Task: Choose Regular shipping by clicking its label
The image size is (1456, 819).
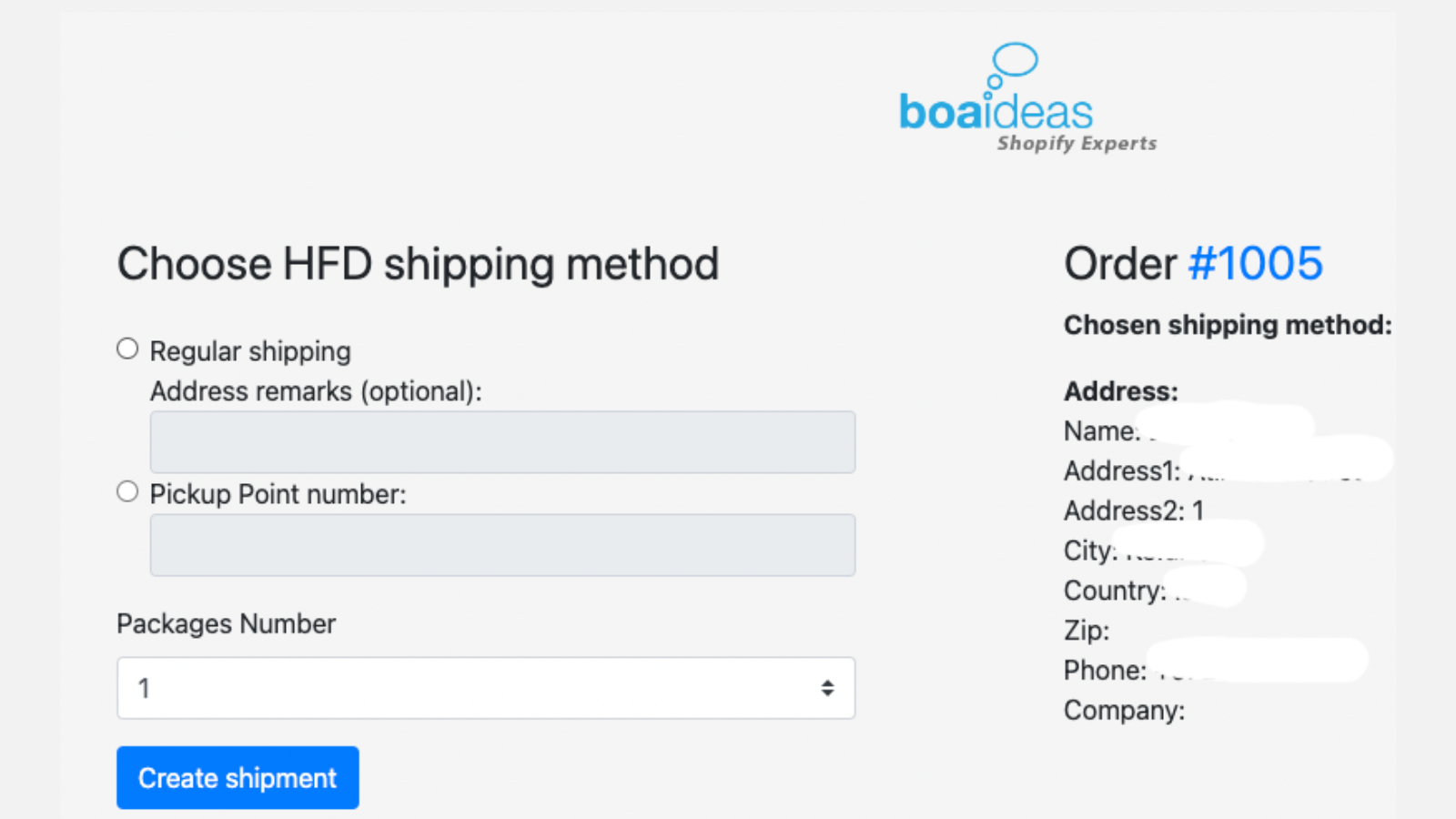Action: point(250,351)
